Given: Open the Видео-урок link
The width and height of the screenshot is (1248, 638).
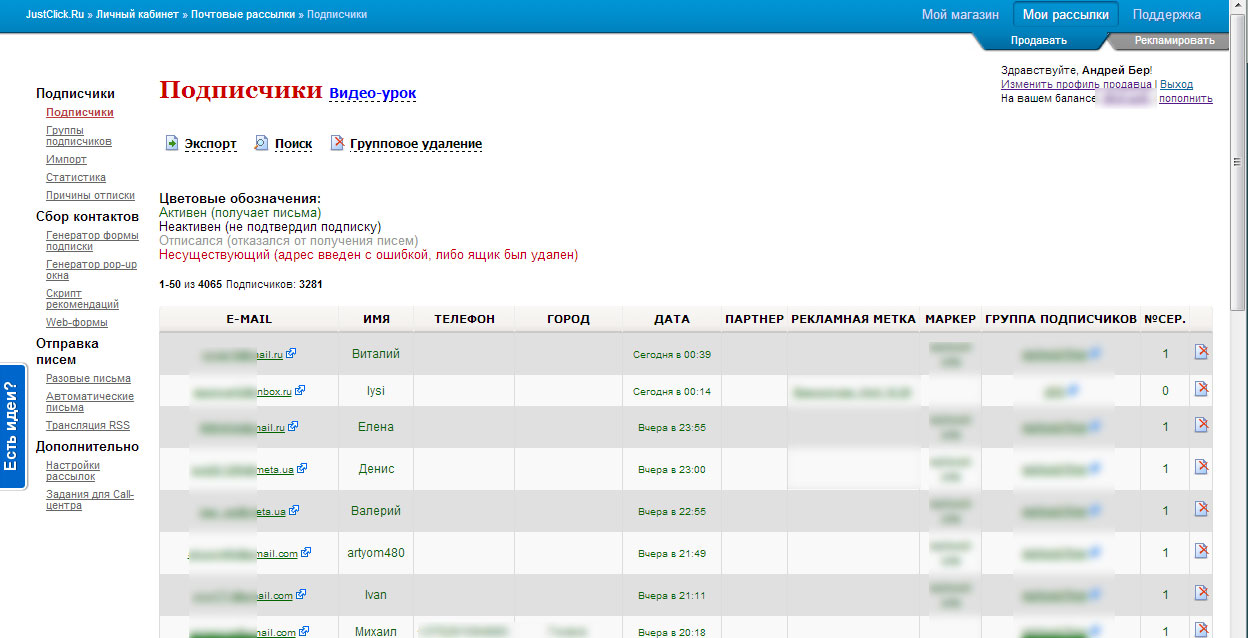Looking at the screenshot, I should click(x=372, y=93).
